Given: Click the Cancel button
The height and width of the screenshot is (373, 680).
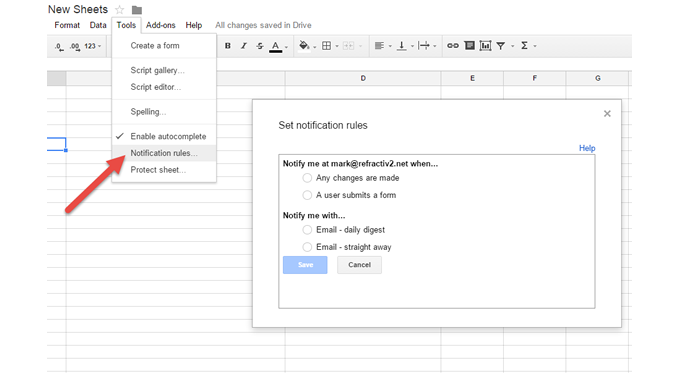Looking at the screenshot, I should pos(360,265).
